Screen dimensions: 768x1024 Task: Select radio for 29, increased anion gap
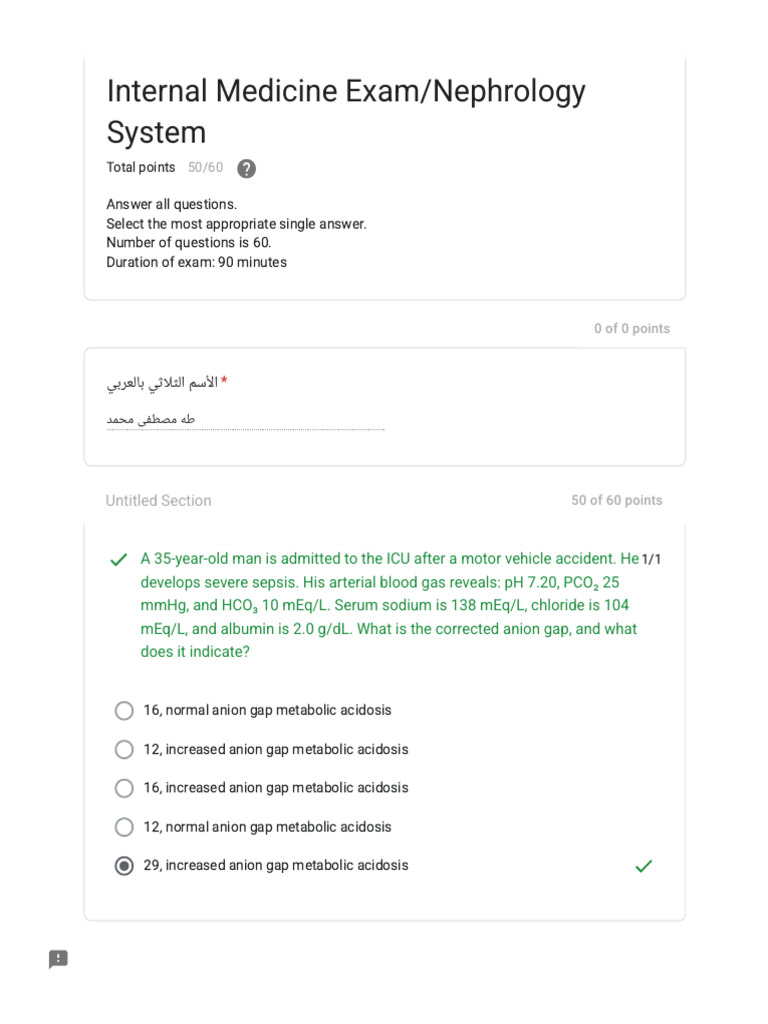[124, 866]
